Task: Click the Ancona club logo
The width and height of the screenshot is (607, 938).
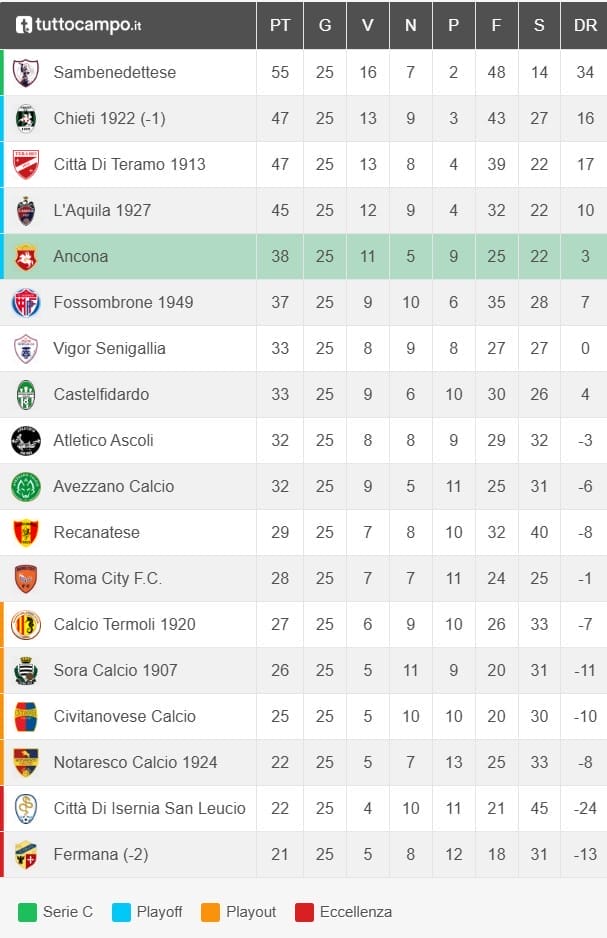Action: (25, 257)
